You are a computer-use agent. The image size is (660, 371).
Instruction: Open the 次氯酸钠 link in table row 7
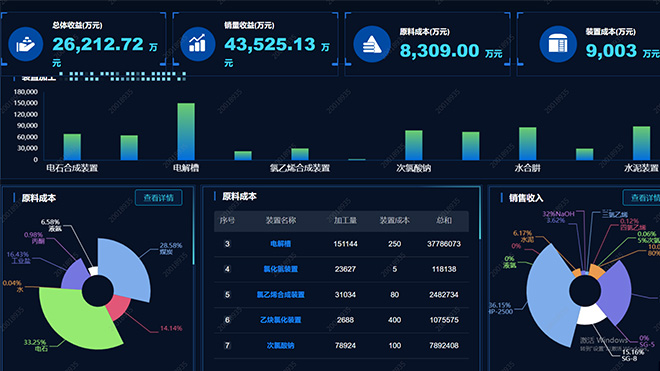point(280,345)
